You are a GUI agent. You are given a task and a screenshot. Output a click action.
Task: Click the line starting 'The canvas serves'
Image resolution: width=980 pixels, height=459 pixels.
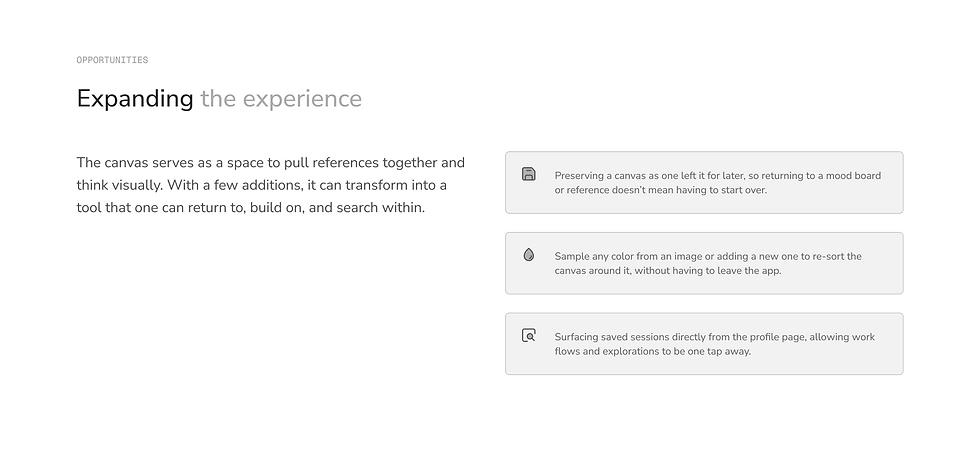click(271, 163)
